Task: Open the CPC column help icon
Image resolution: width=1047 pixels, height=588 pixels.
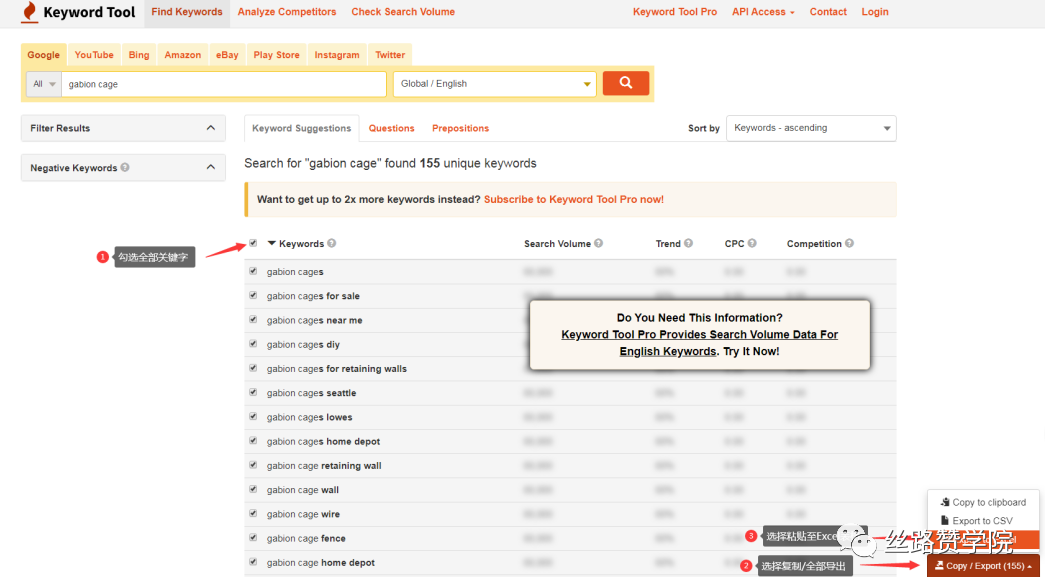Action: [752, 244]
